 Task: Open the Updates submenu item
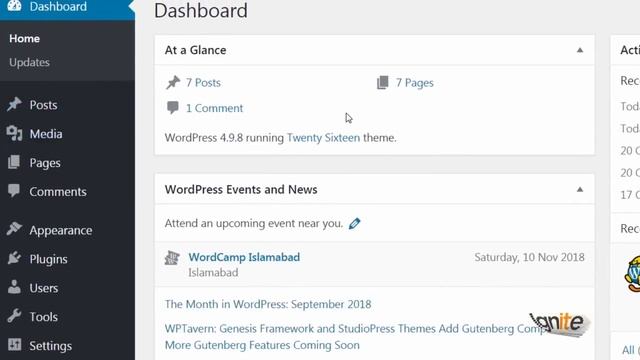[29, 62]
